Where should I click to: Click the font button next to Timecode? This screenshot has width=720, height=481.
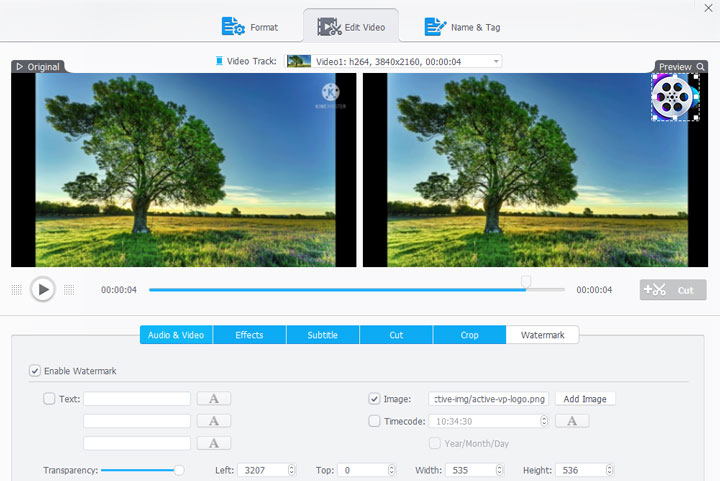tap(571, 421)
